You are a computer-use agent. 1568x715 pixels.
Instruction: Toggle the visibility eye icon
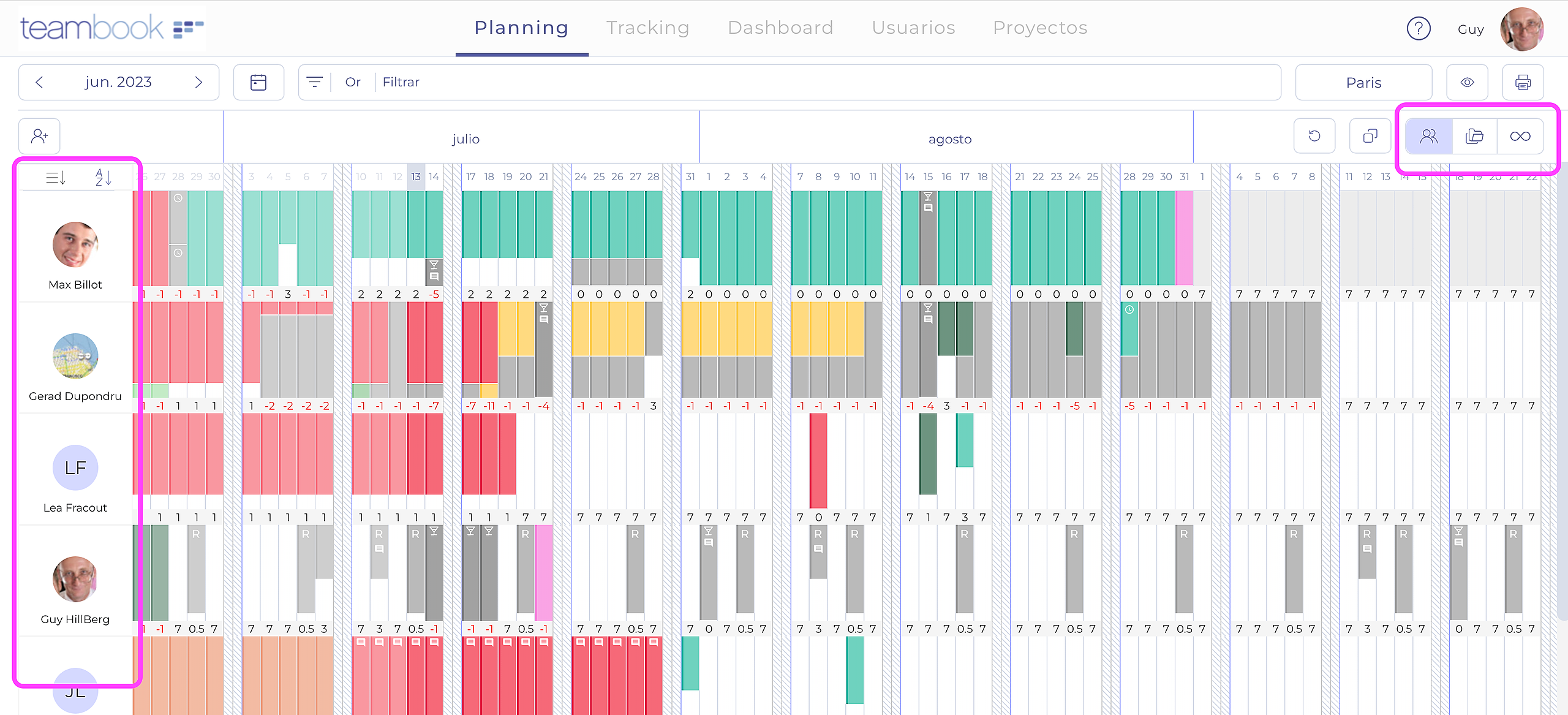pyautogui.click(x=1467, y=82)
